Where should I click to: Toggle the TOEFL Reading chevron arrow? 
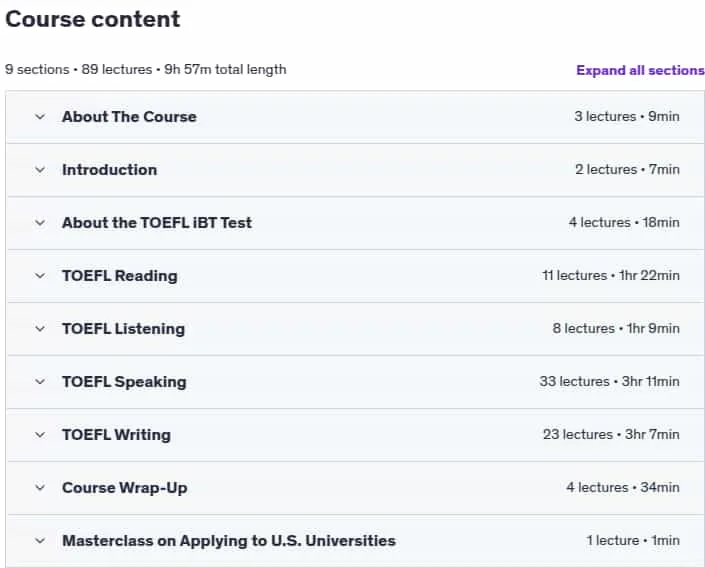(x=40, y=276)
